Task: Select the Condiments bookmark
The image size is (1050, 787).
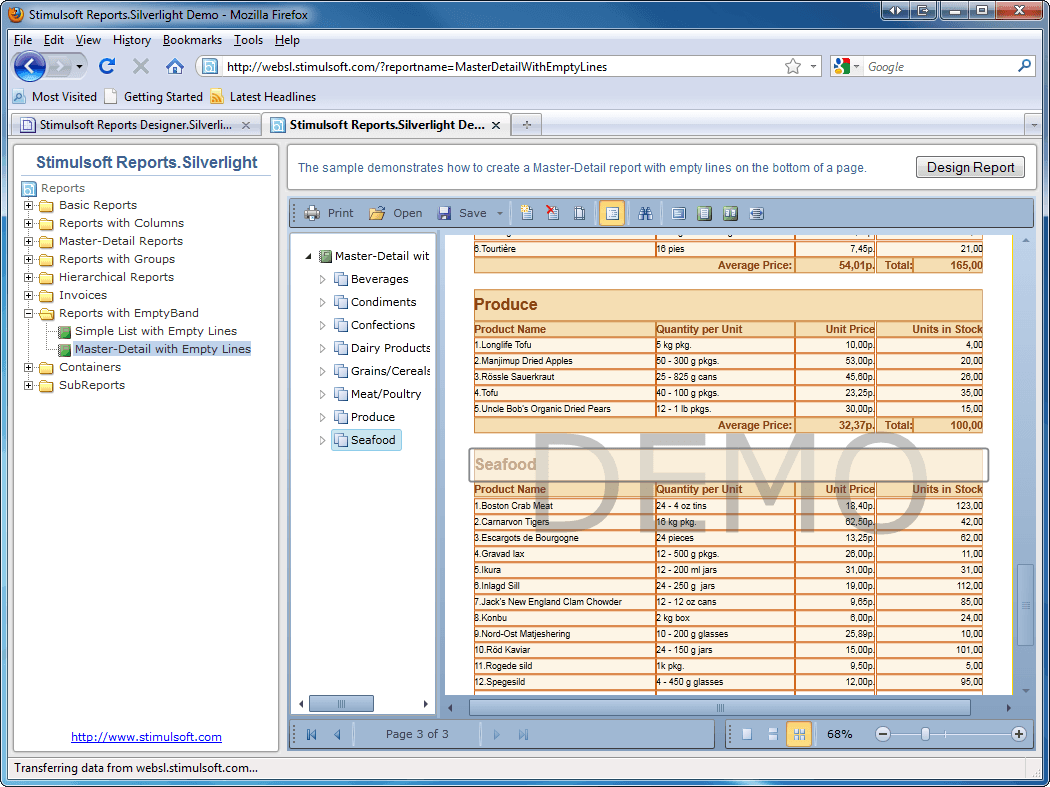Action: pyautogui.click(x=383, y=302)
